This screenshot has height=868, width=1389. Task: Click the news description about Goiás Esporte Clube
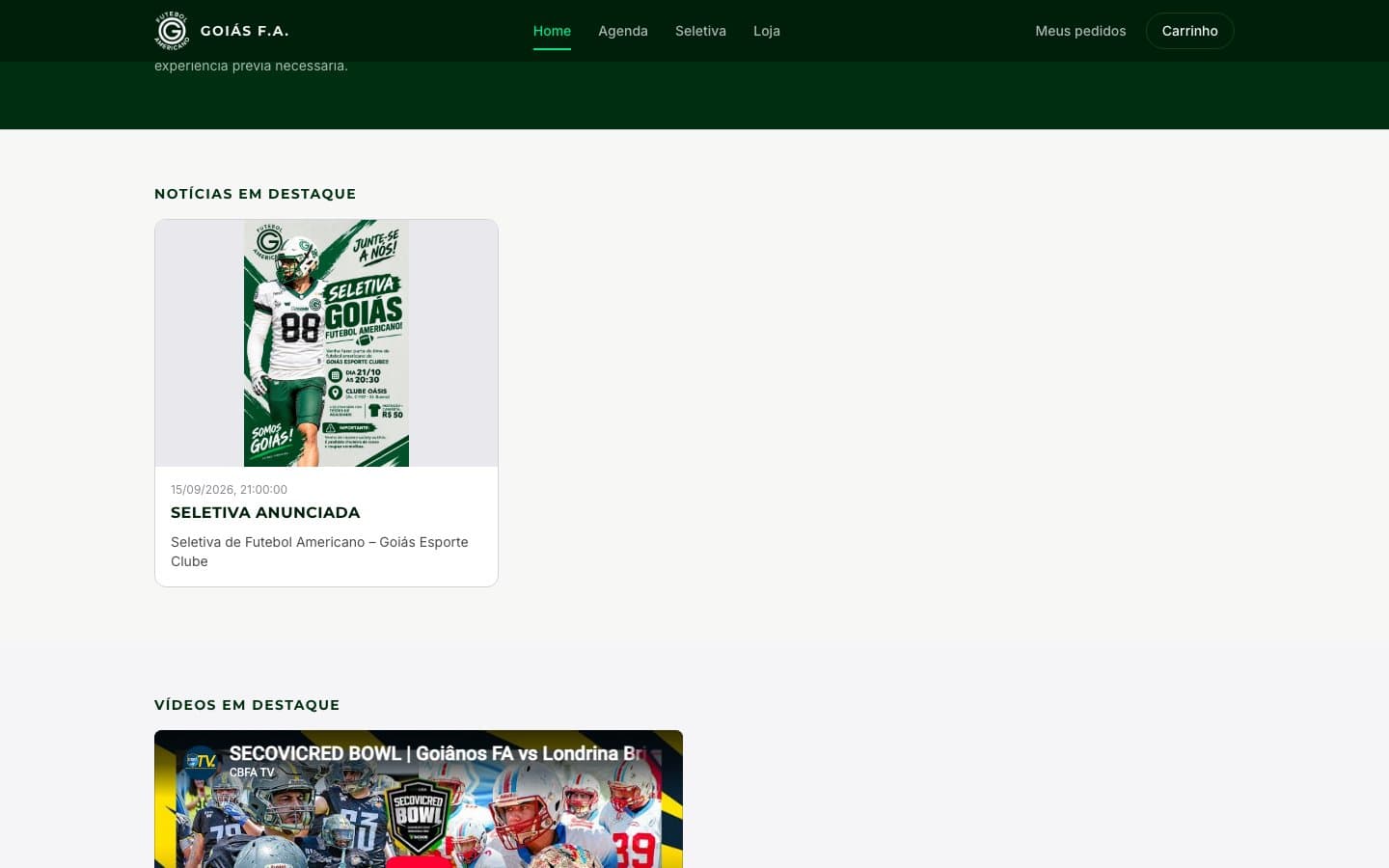(x=319, y=552)
